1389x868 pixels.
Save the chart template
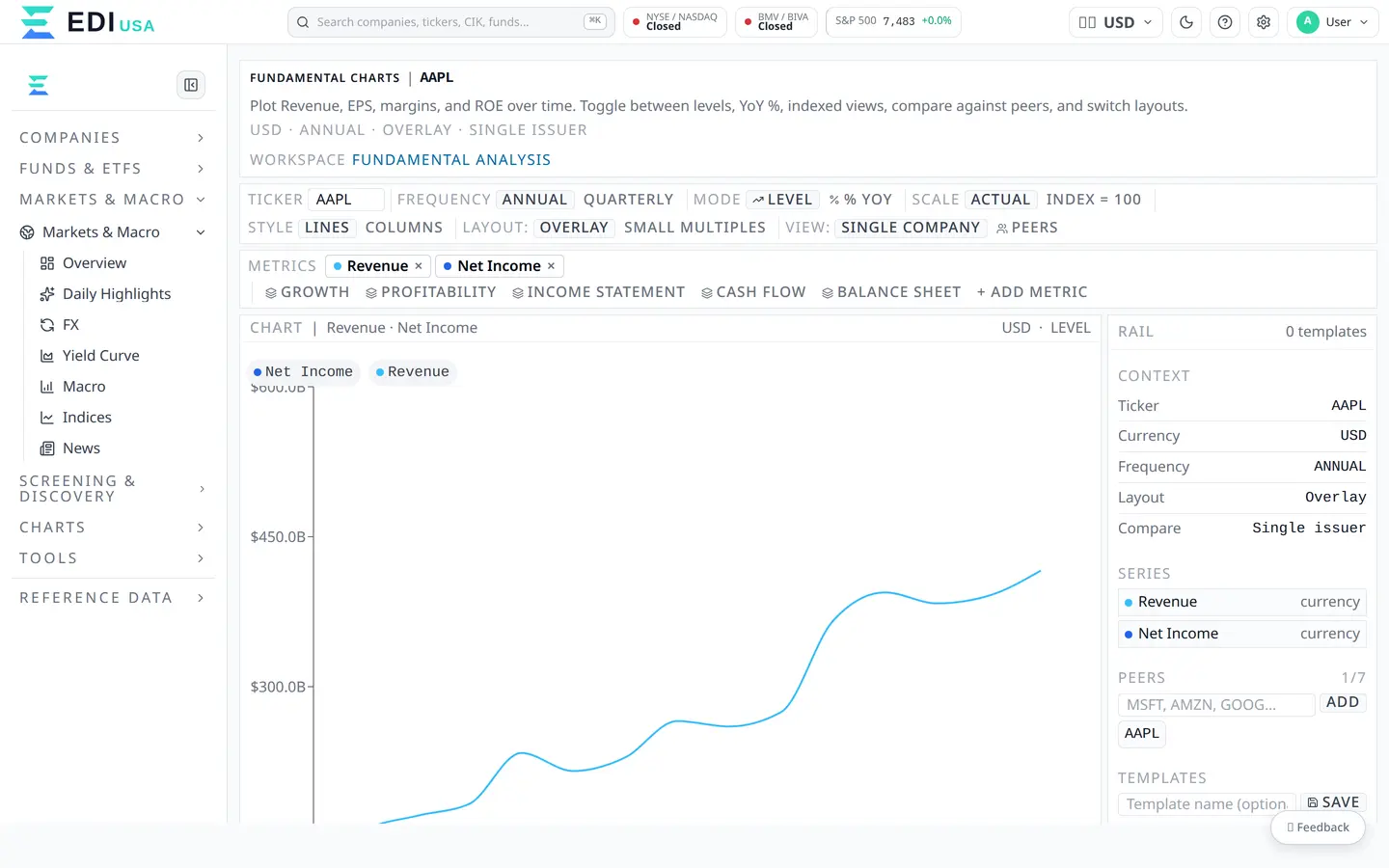coord(1333,802)
